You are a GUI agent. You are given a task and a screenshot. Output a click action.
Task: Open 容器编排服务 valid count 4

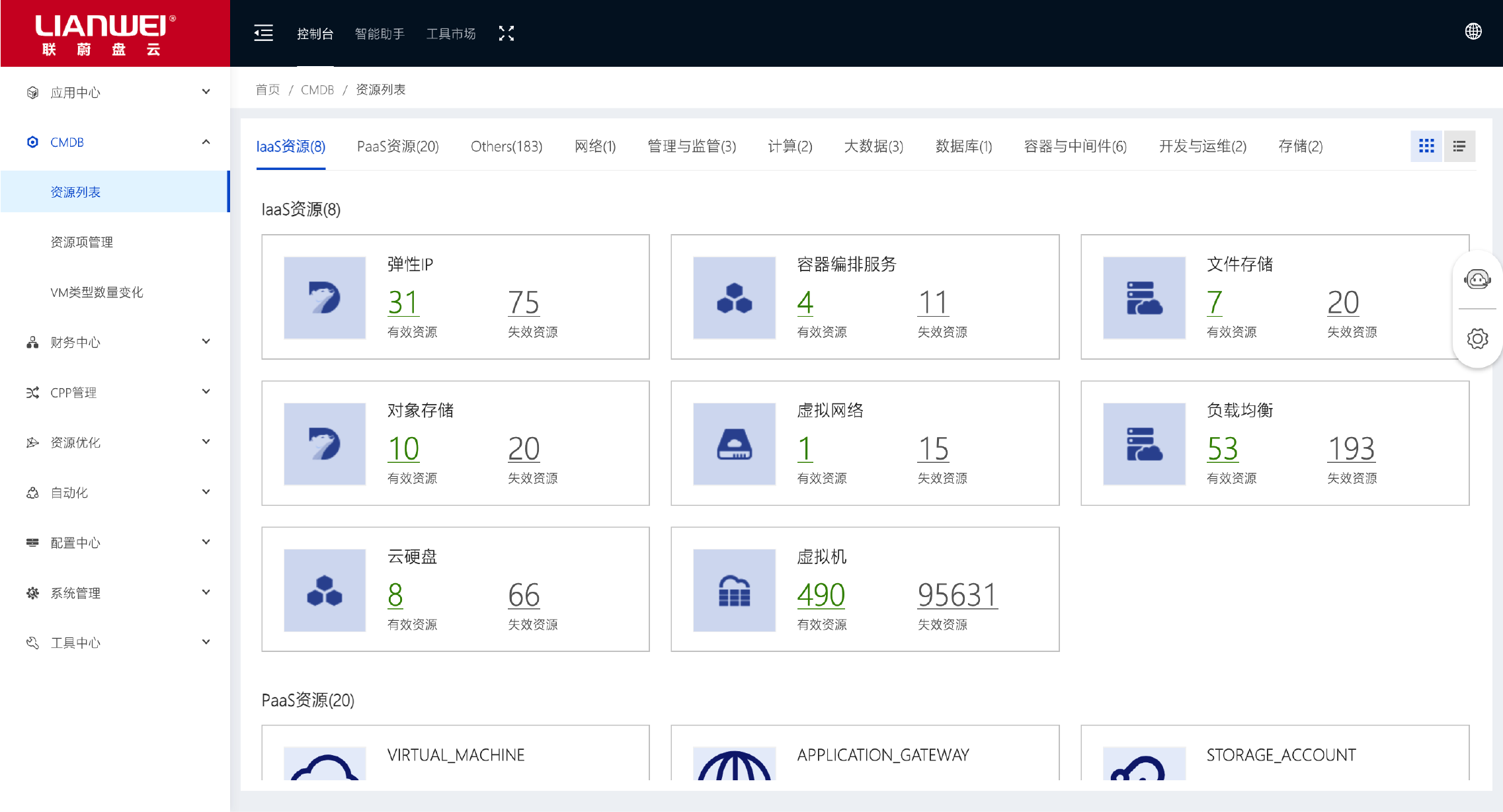coord(805,303)
